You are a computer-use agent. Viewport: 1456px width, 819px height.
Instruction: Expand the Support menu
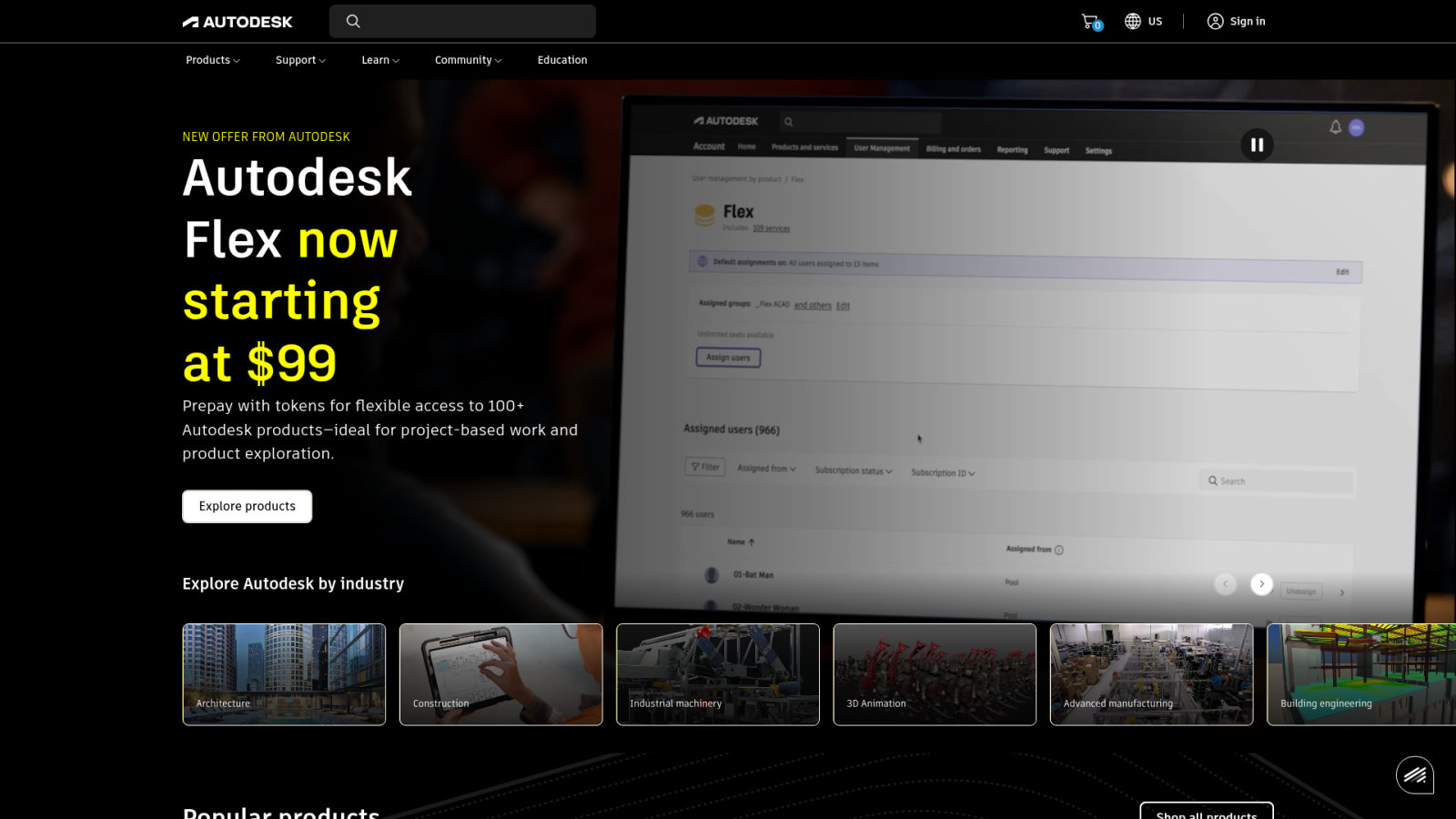click(300, 60)
